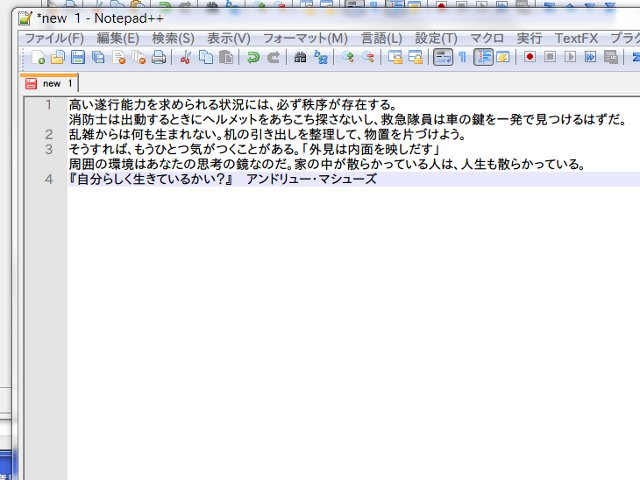Click the highlighted line "『自分らしく生きているかい?』"
This screenshot has width=640, height=480.
pos(222,179)
